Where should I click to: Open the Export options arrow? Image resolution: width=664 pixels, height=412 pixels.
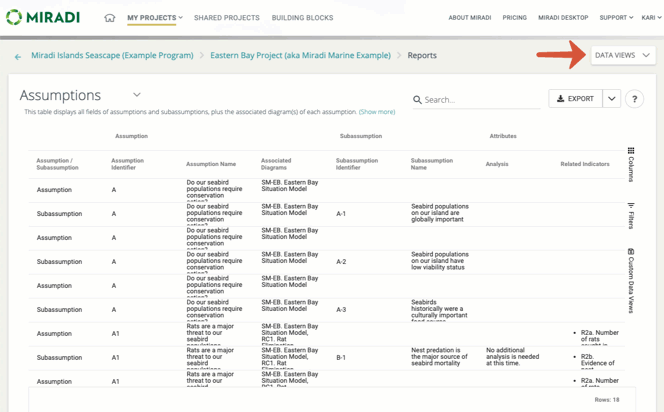[611, 99]
